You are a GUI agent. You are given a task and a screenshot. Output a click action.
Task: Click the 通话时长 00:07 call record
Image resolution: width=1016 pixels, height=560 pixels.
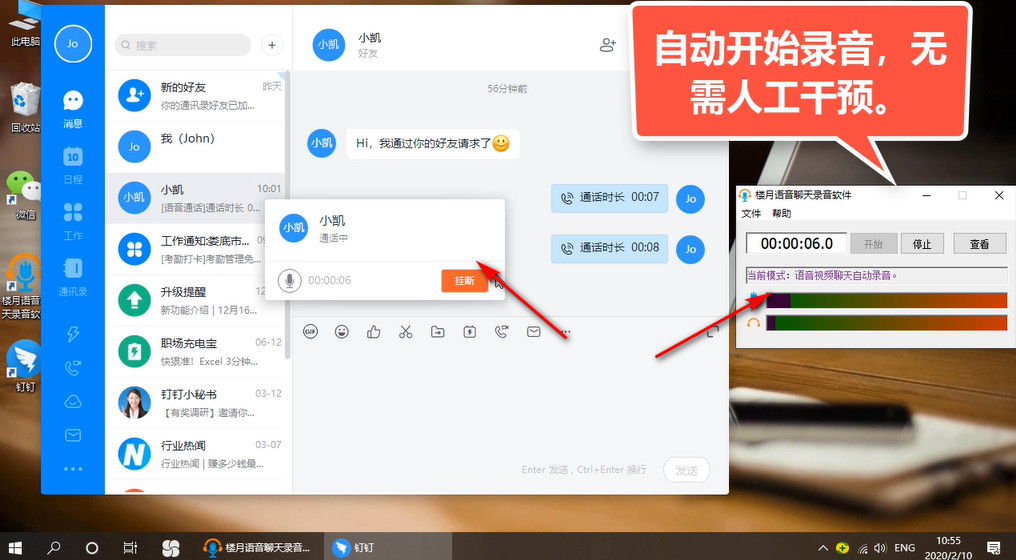point(609,198)
